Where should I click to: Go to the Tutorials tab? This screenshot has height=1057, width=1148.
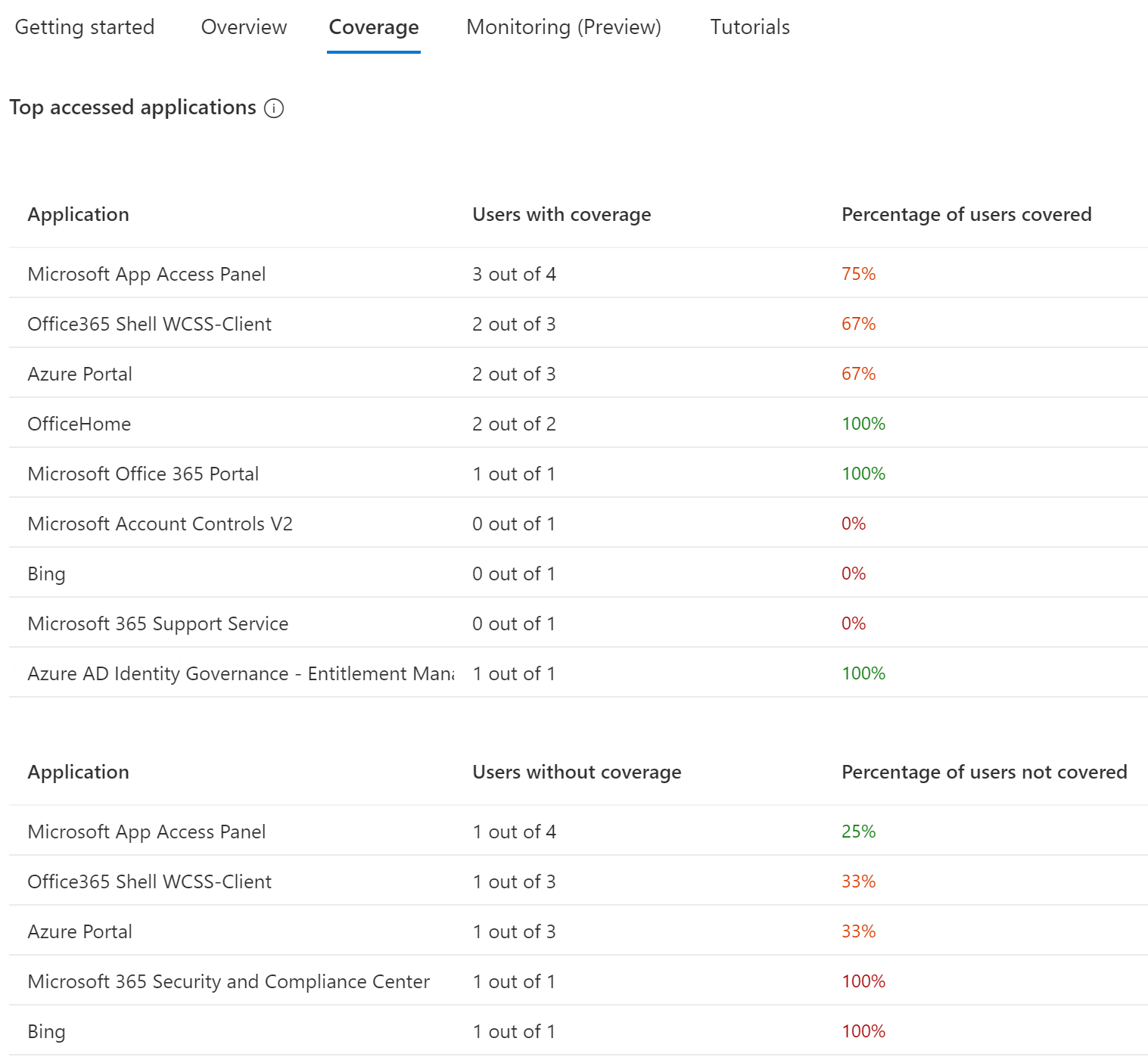coord(750,27)
